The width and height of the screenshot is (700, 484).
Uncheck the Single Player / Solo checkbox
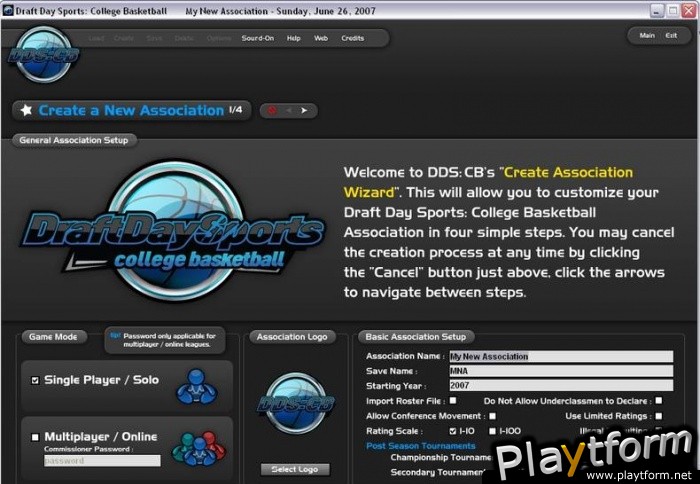coord(36,380)
